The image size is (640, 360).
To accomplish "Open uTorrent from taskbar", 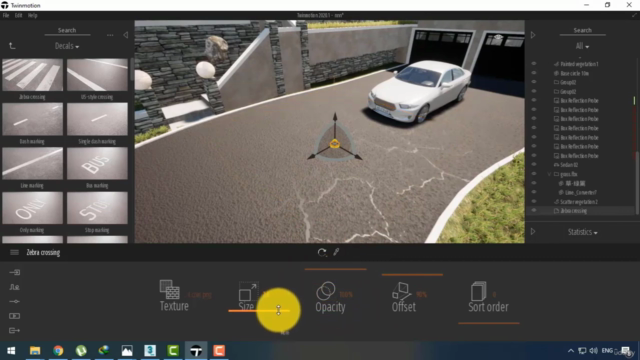I will click(x=81, y=351).
